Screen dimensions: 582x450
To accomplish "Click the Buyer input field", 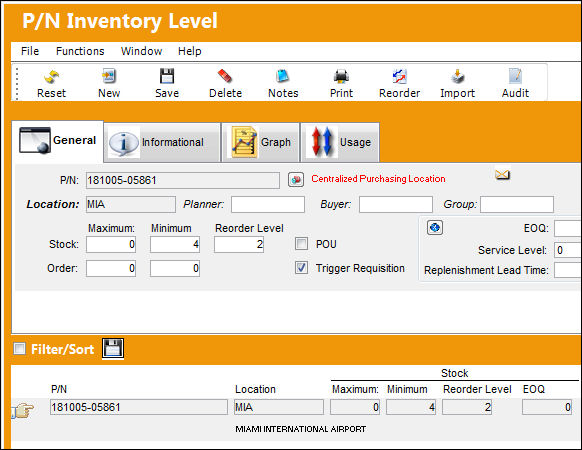I will [396, 205].
